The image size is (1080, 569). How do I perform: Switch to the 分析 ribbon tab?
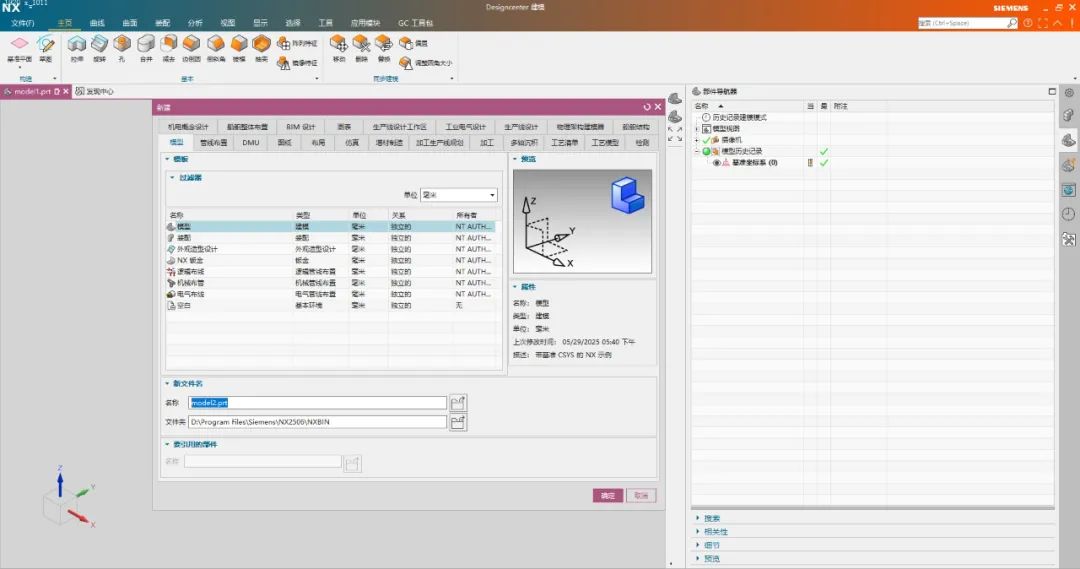[x=195, y=23]
